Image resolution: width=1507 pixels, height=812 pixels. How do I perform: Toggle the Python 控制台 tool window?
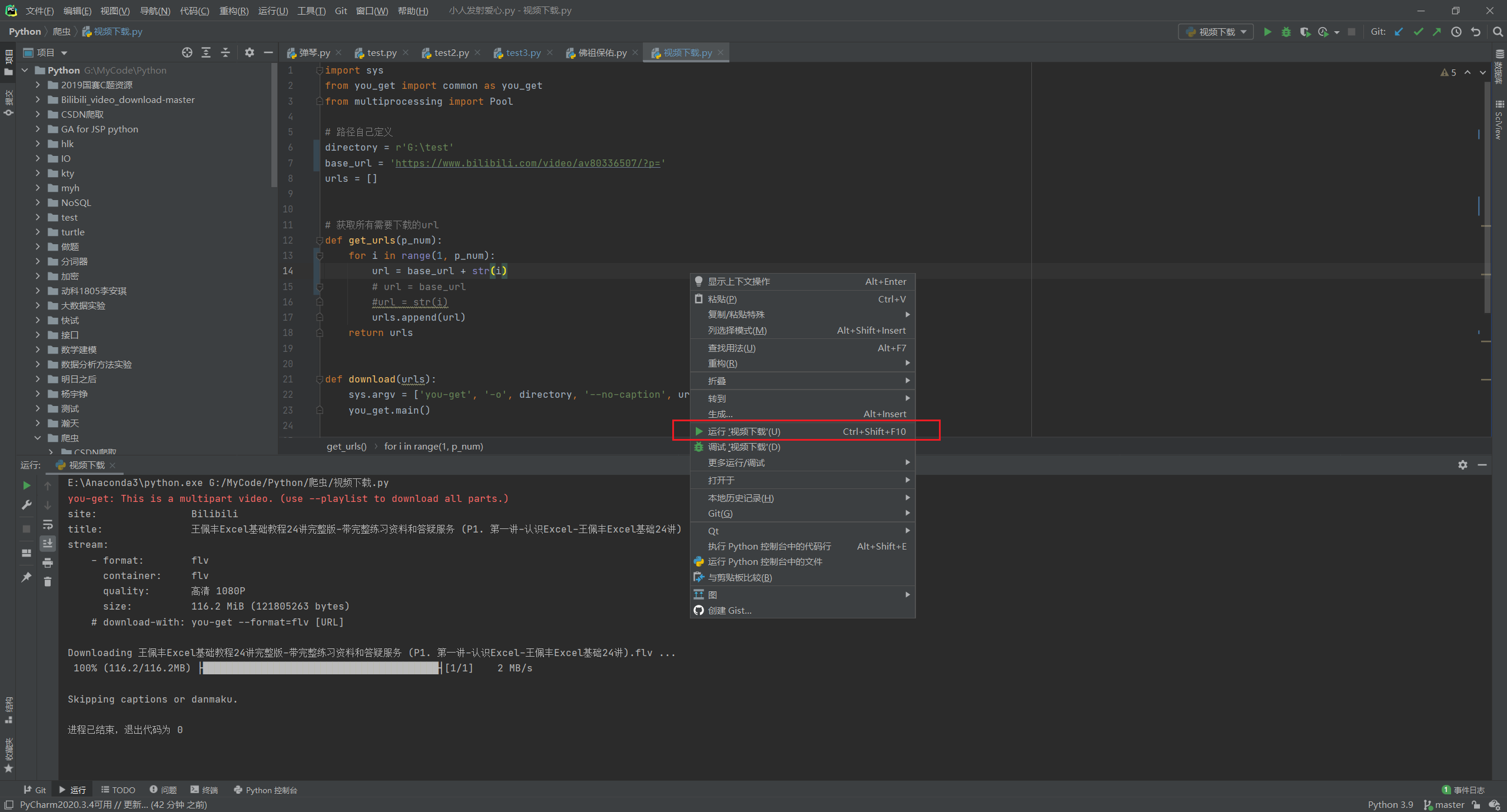point(265,790)
